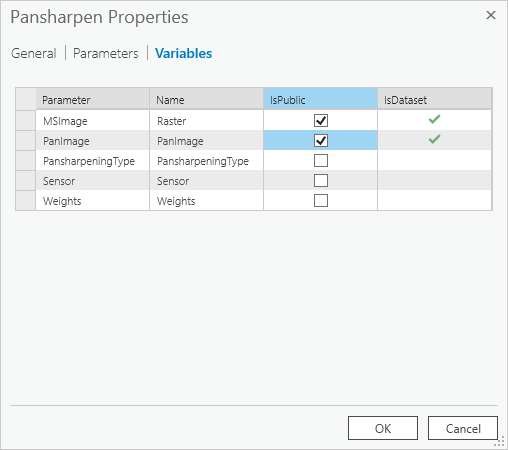
Task: Select the Raster name cell
Action: (x=206, y=120)
